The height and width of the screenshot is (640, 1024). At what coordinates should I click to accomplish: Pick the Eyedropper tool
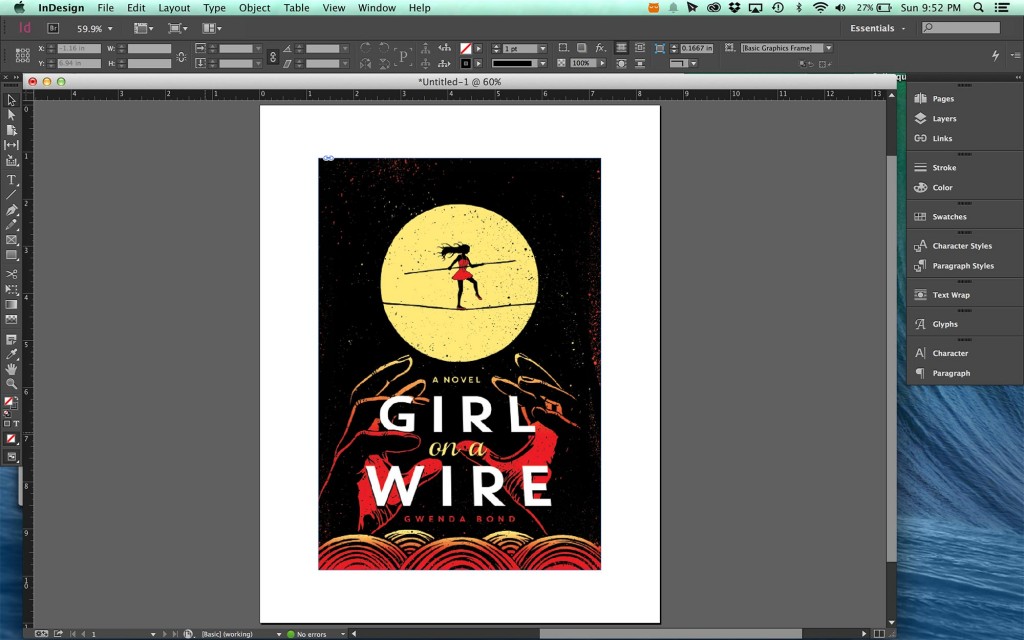click(11, 355)
